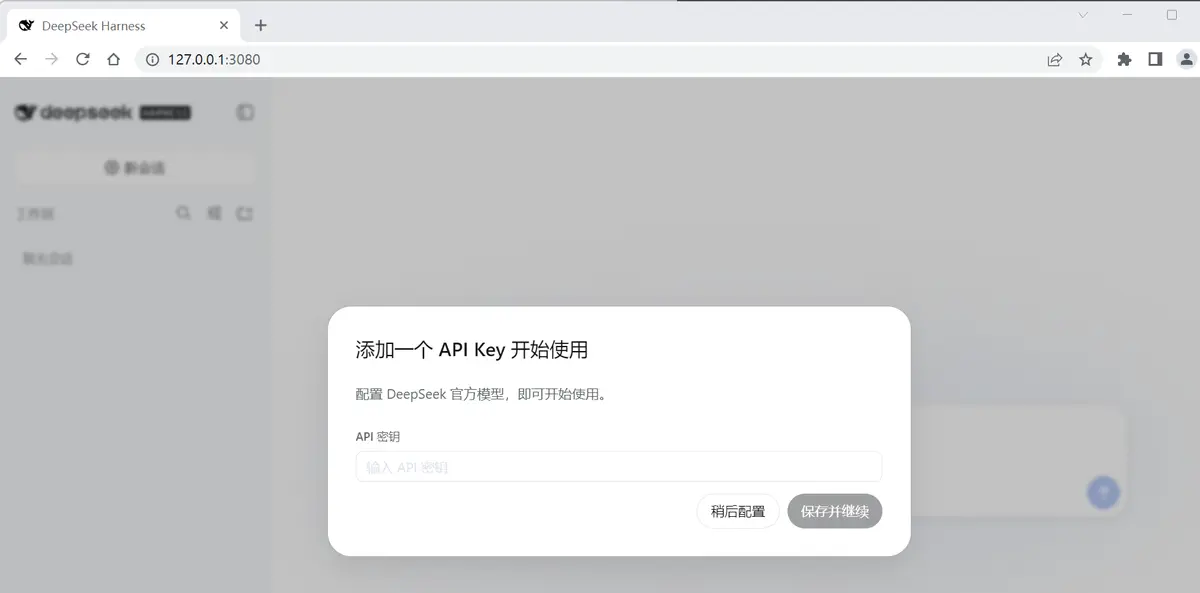The image size is (1200, 593).
Task: Click the forward navigation arrow
Action: (52, 59)
